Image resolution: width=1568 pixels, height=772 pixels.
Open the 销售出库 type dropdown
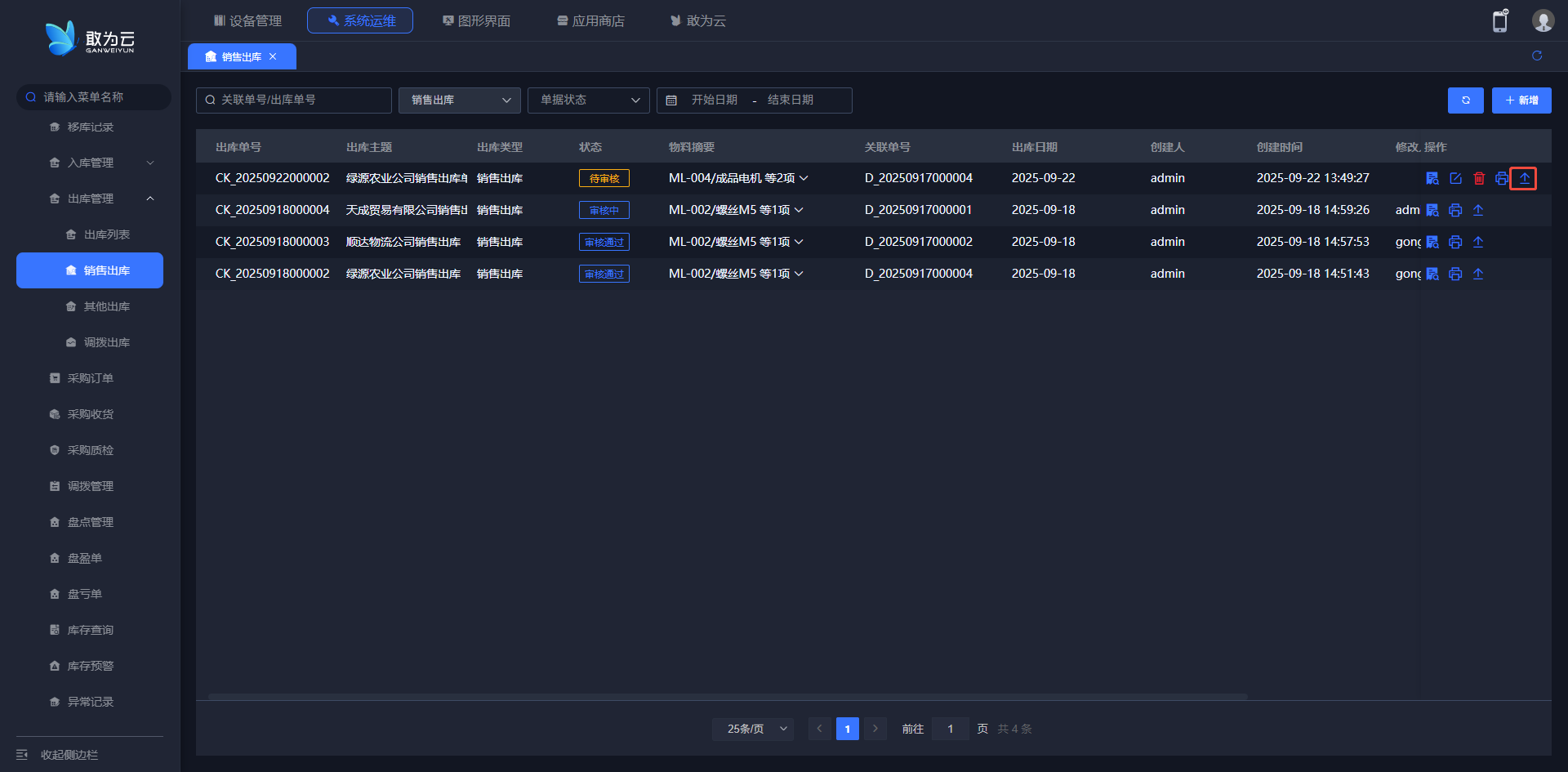pos(459,100)
